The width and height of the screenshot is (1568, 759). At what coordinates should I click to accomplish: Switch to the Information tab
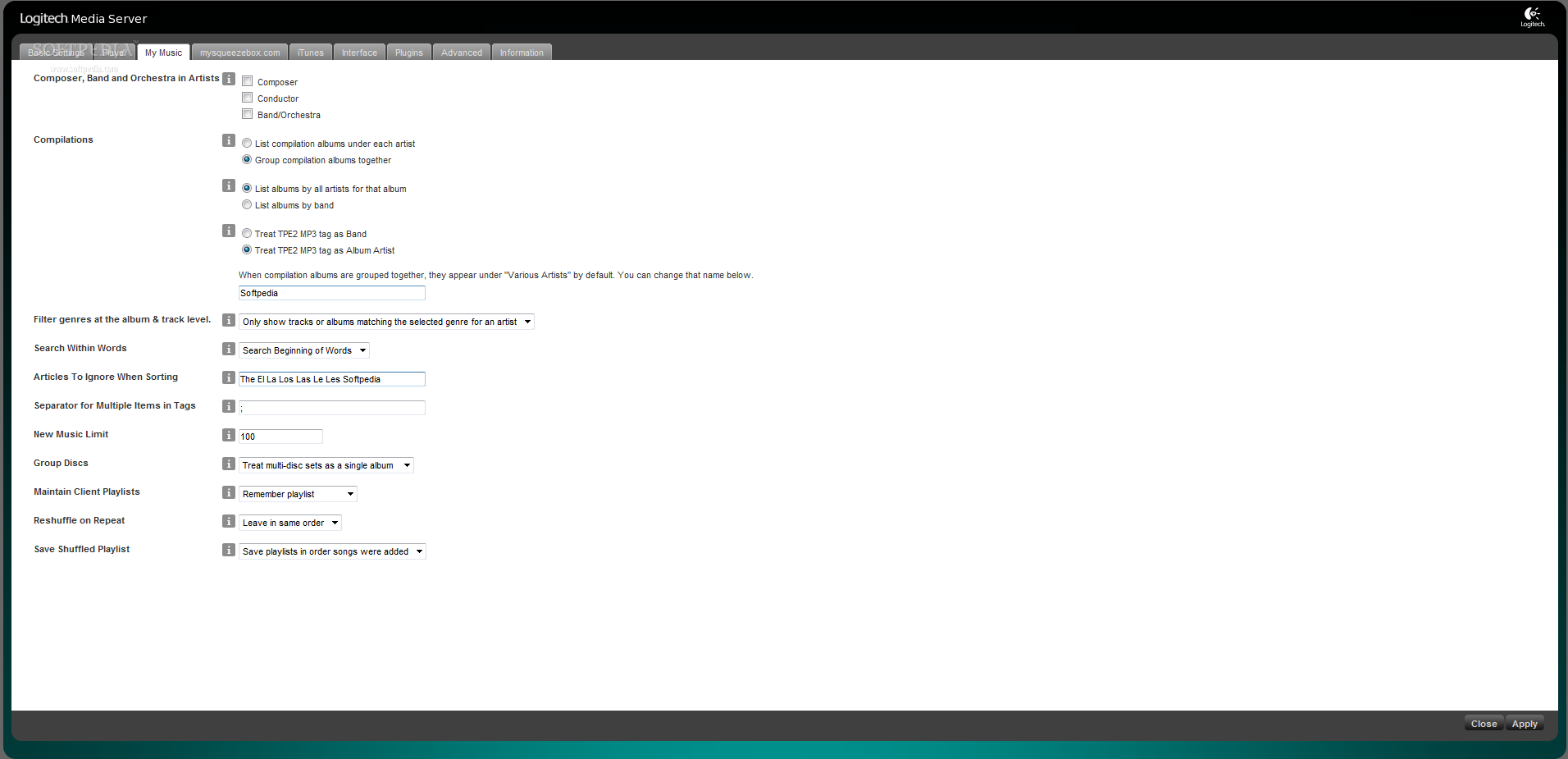(522, 53)
